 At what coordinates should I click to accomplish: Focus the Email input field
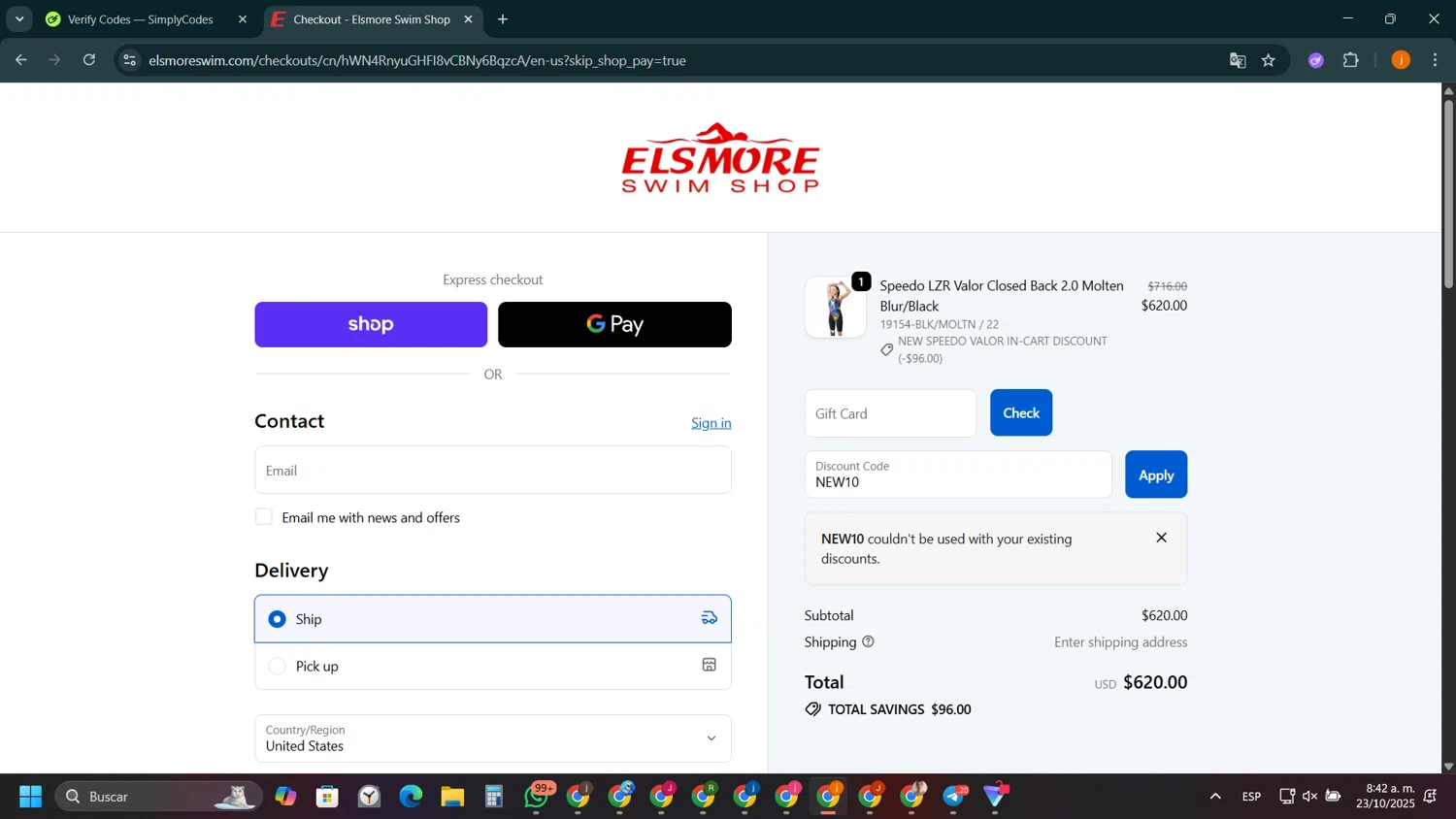(x=493, y=470)
